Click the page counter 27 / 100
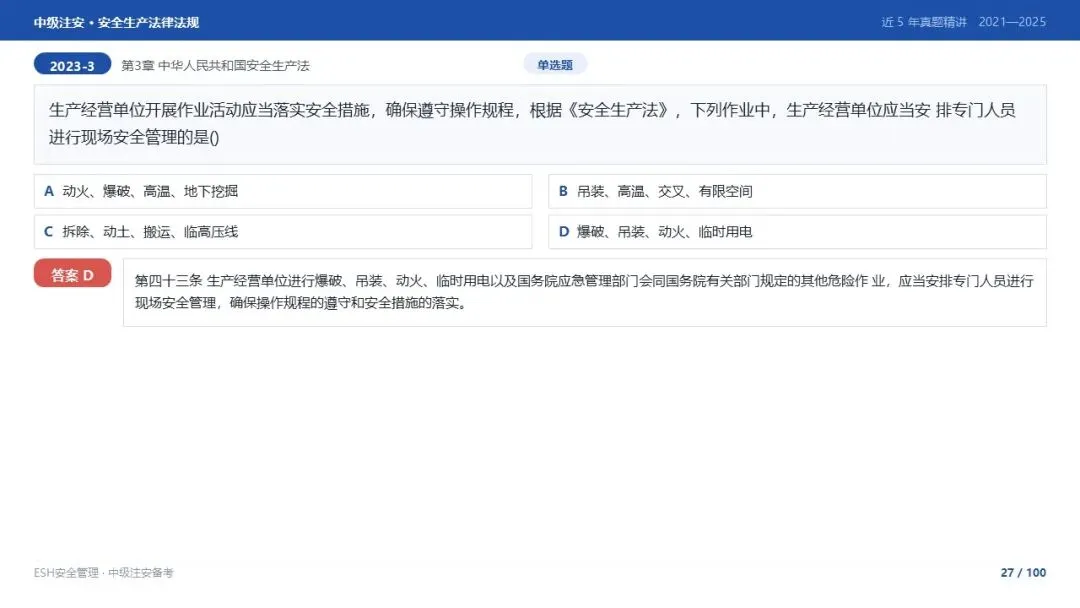Screen dimensions: 1080x608 pos(1023,572)
